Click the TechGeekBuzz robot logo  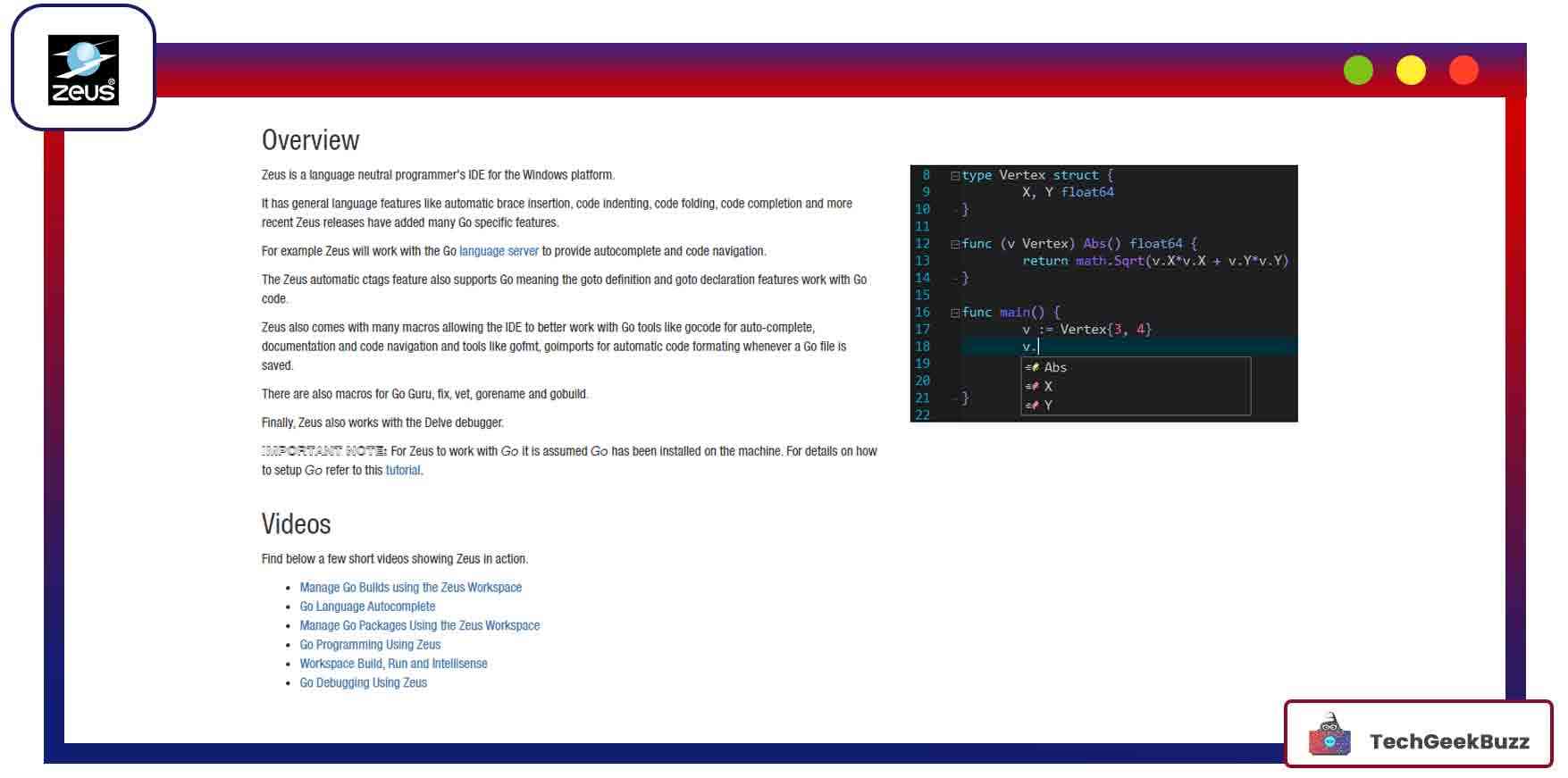coord(1329,735)
